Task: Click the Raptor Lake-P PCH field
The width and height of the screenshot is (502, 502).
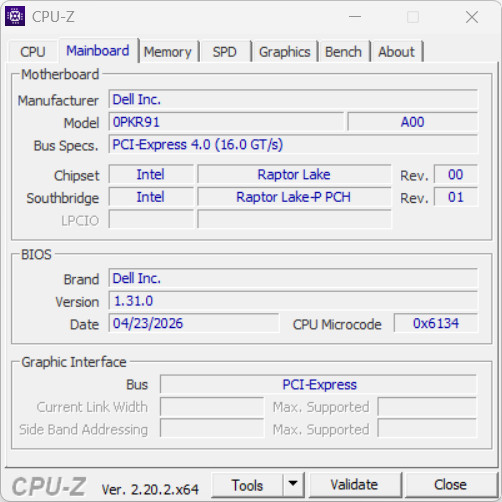Action: (294, 197)
